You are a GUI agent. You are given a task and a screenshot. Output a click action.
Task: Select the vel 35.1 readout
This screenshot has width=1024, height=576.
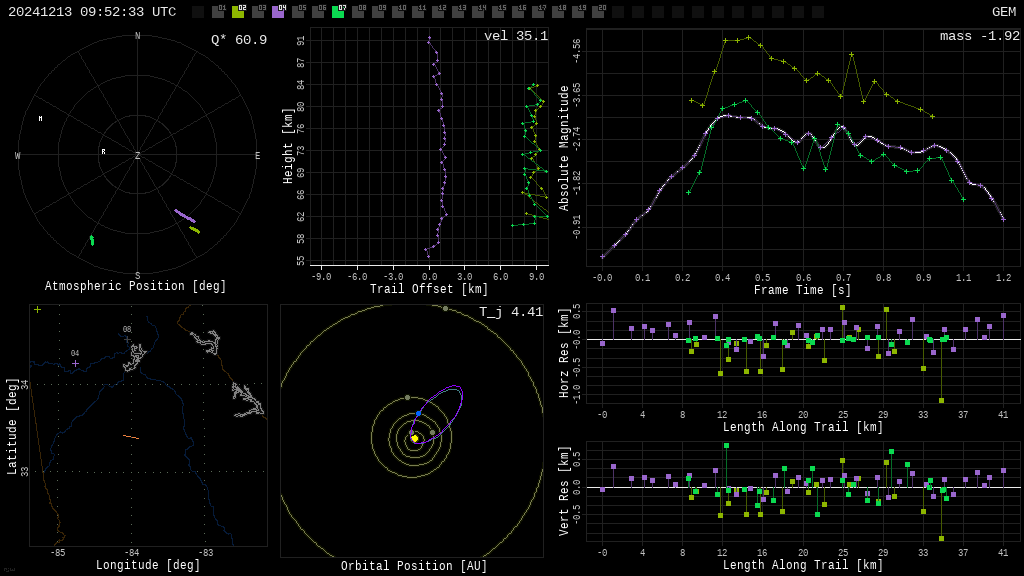[x=515, y=37]
